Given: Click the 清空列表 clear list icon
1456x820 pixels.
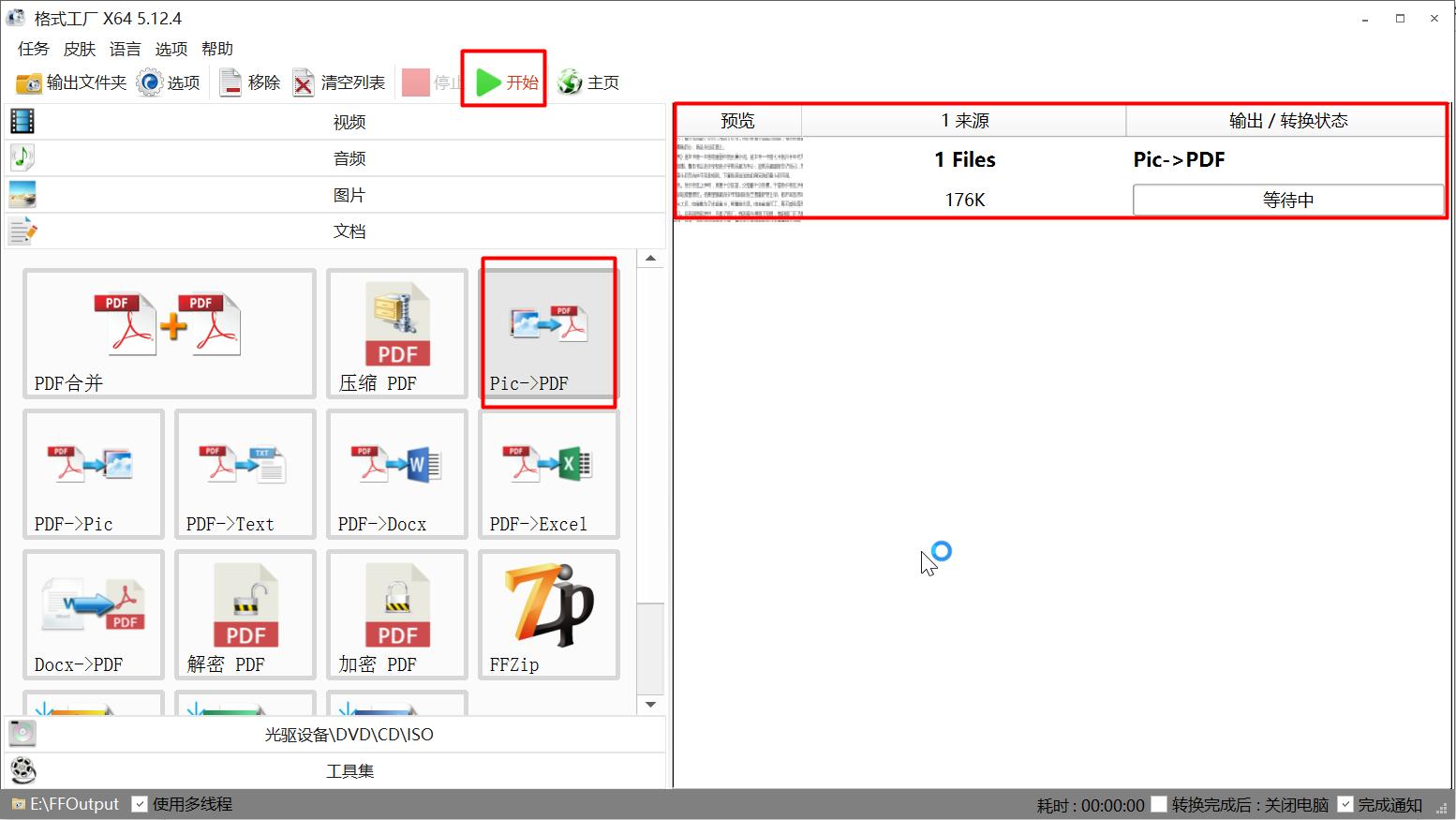Looking at the screenshot, I should (304, 82).
